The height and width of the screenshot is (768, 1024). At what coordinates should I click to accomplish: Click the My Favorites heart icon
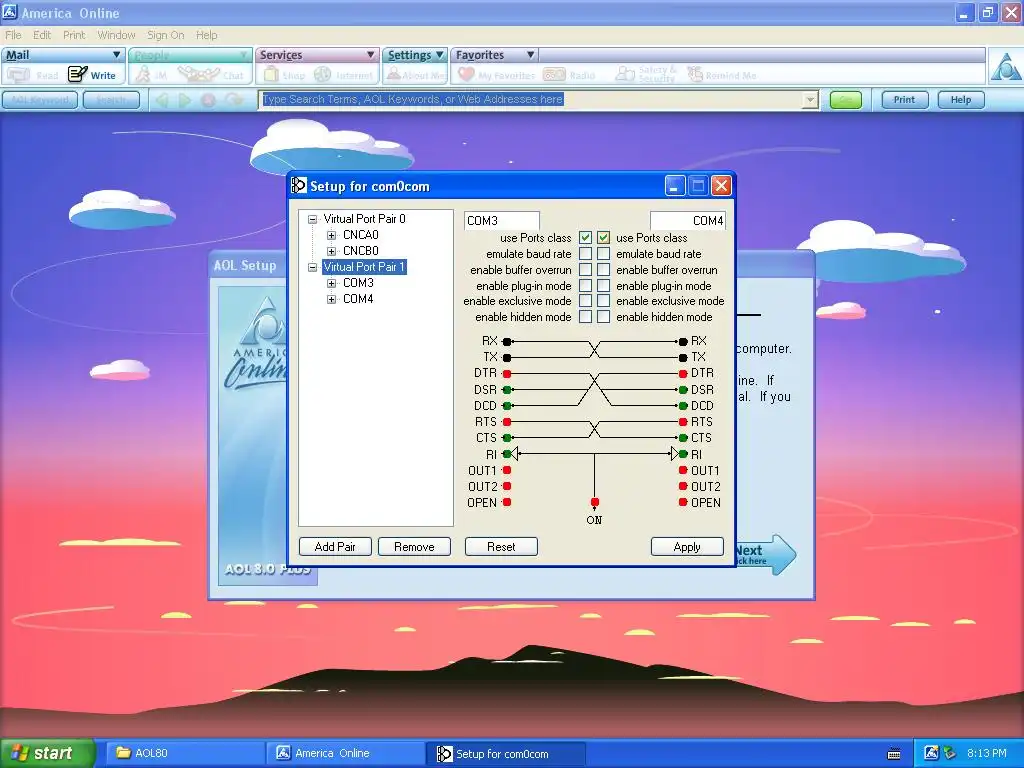coord(466,74)
